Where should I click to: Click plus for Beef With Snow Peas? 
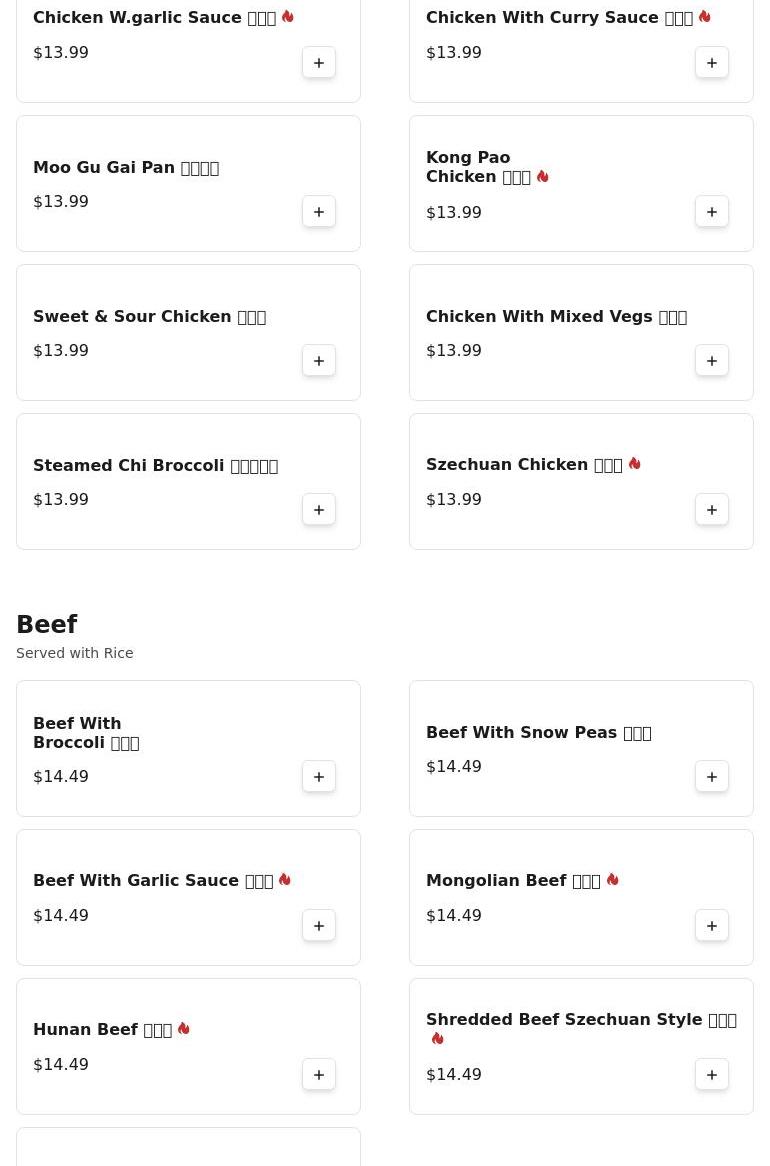[711, 776]
